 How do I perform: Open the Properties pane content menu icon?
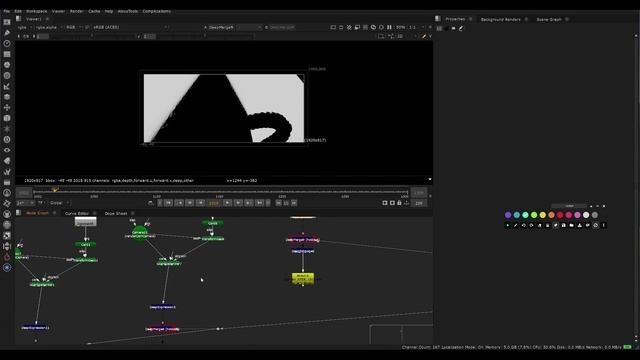point(438,19)
